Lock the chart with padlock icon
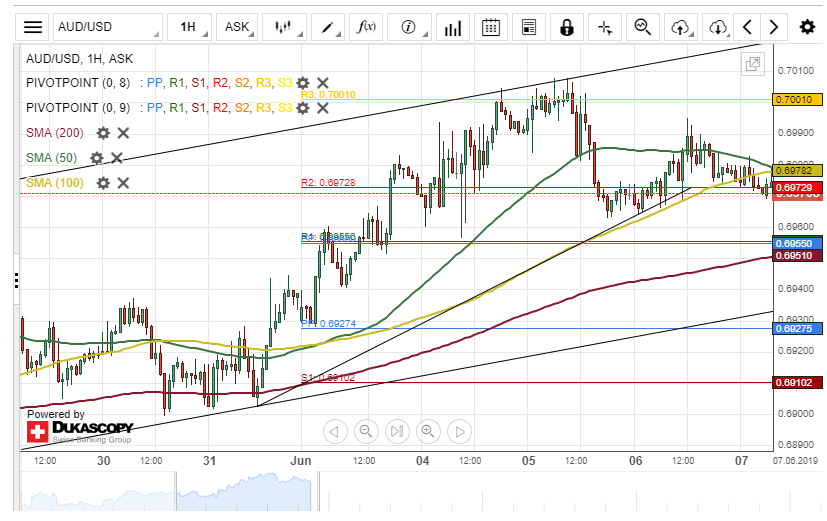The height and width of the screenshot is (521, 827). [x=567, y=27]
